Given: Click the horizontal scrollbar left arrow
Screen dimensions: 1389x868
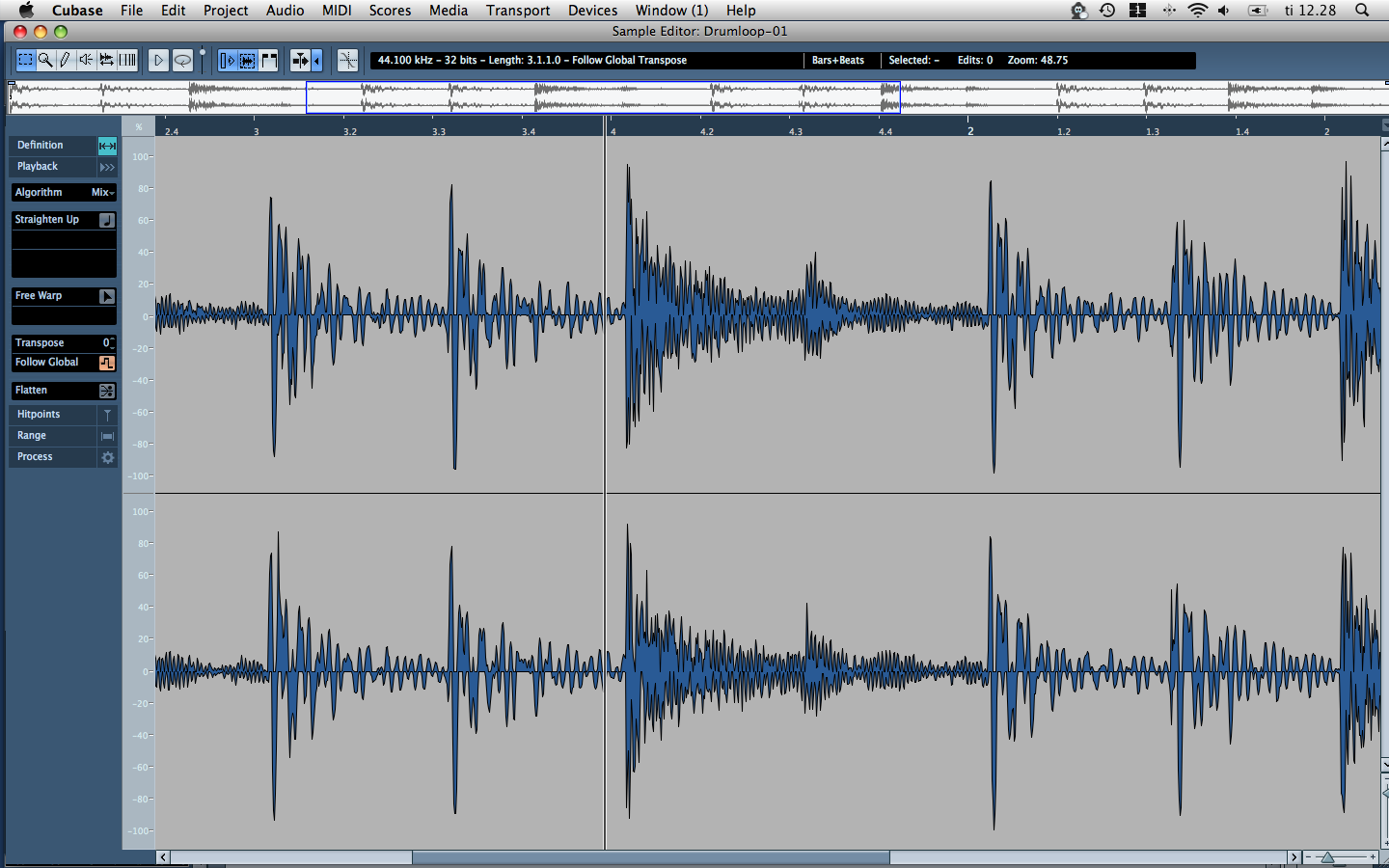Looking at the screenshot, I should point(163,857).
